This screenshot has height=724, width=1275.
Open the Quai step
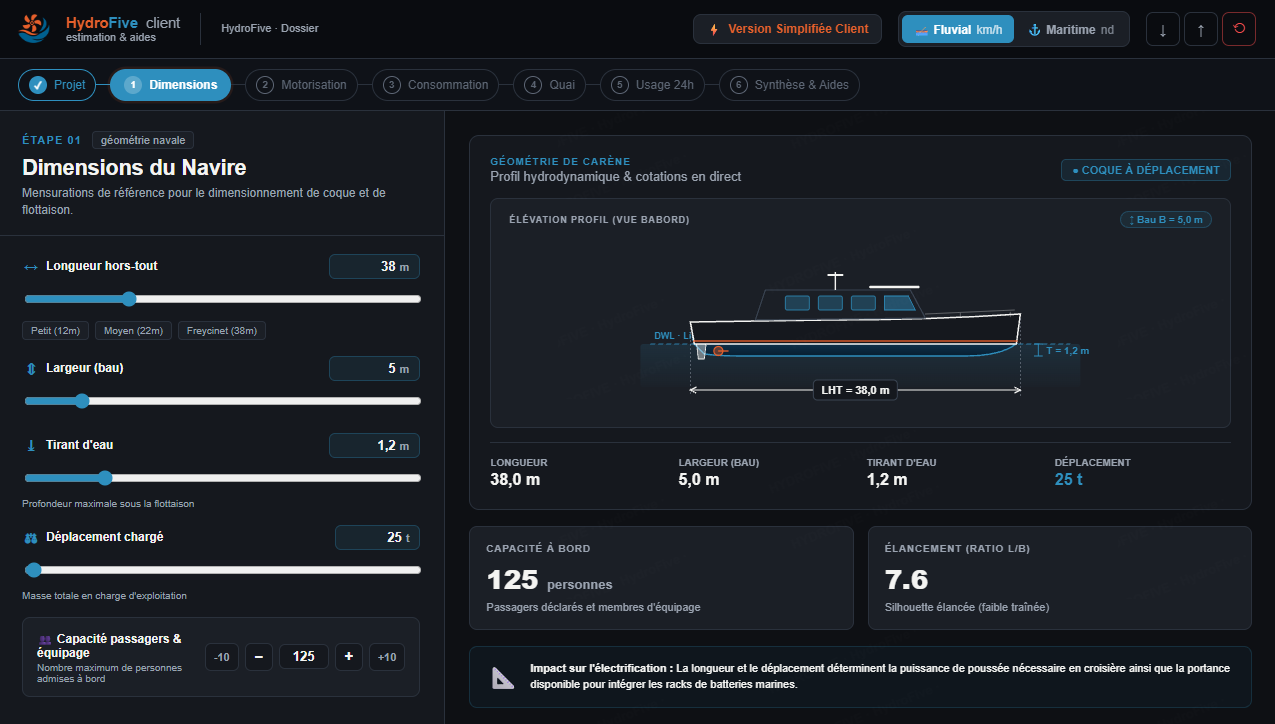click(x=549, y=85)
